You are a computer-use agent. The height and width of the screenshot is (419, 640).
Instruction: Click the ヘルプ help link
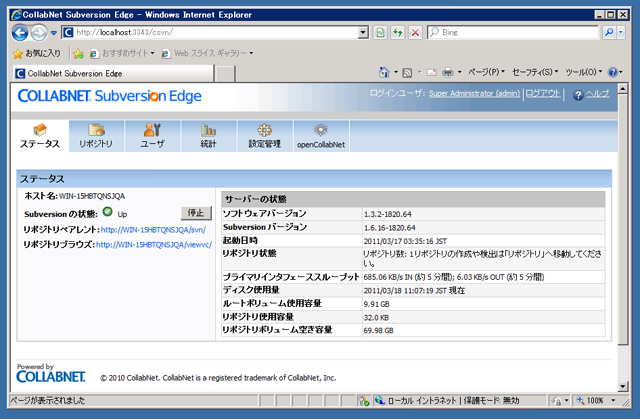pyautogui.click(x=598, y=93)
